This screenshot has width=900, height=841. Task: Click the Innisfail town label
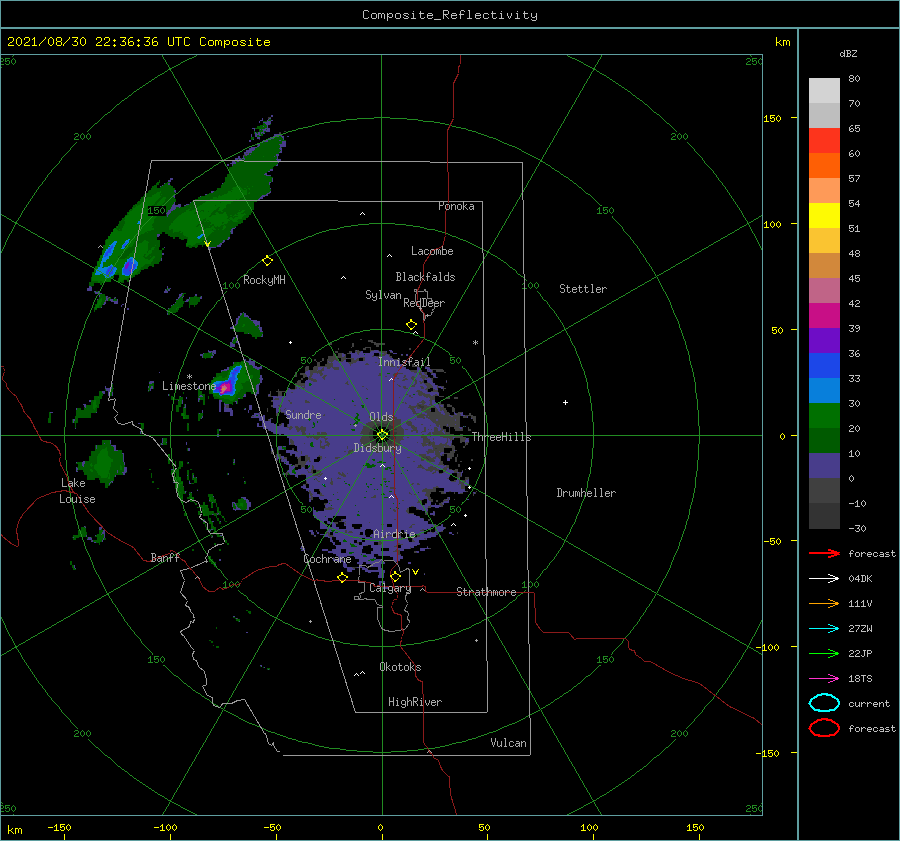(404, 362)
